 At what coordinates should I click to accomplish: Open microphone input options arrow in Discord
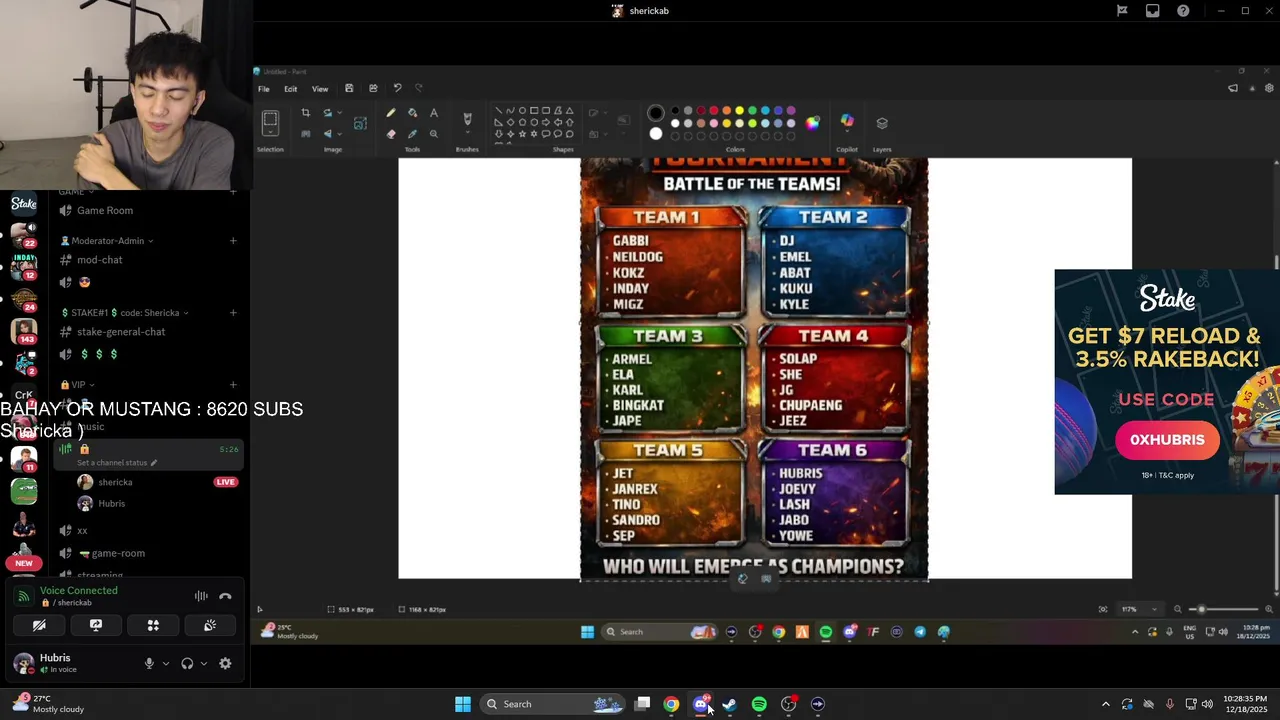[166, 663]
